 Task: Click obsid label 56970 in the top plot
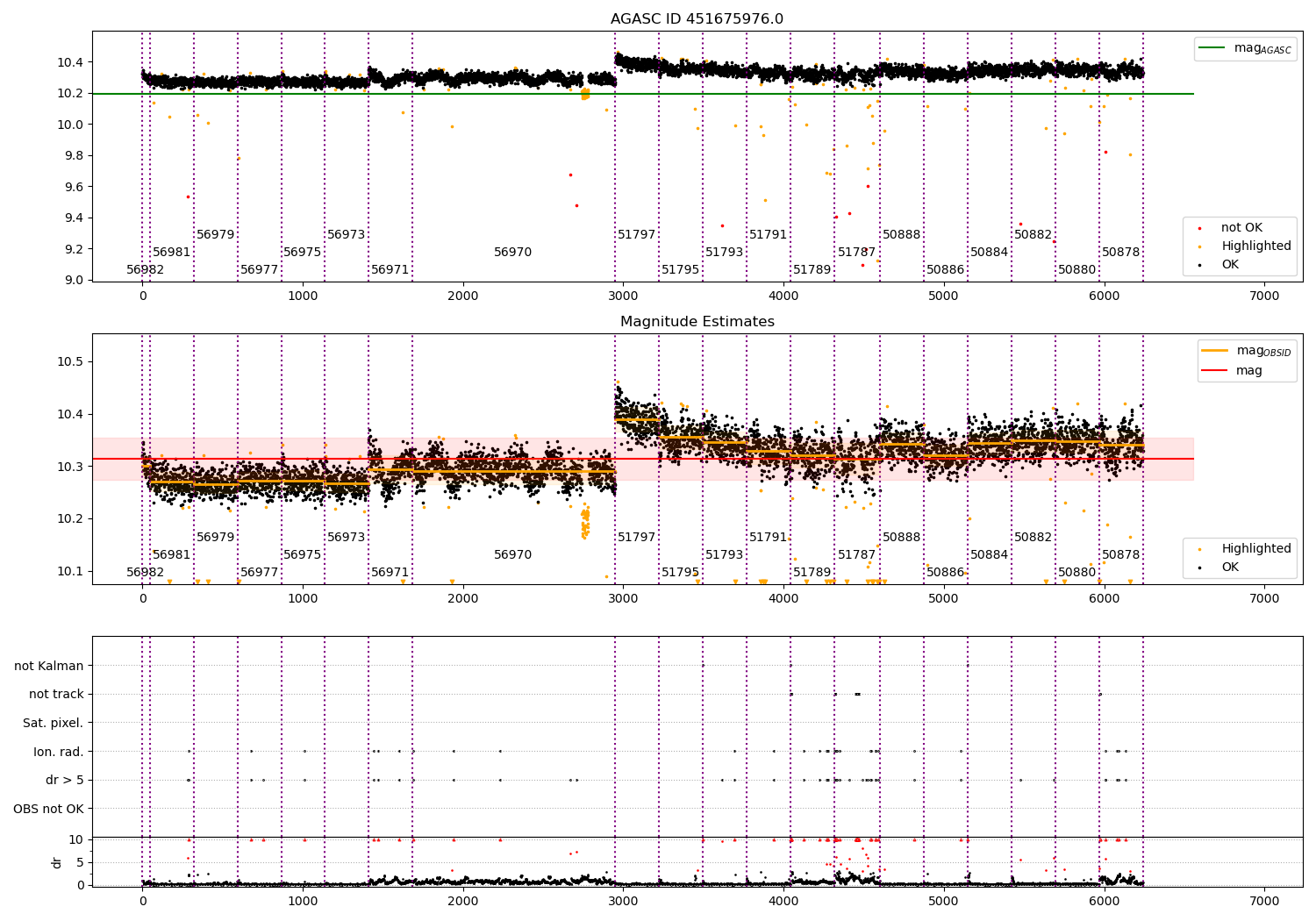pyautogui.click(x=513, y=253)
